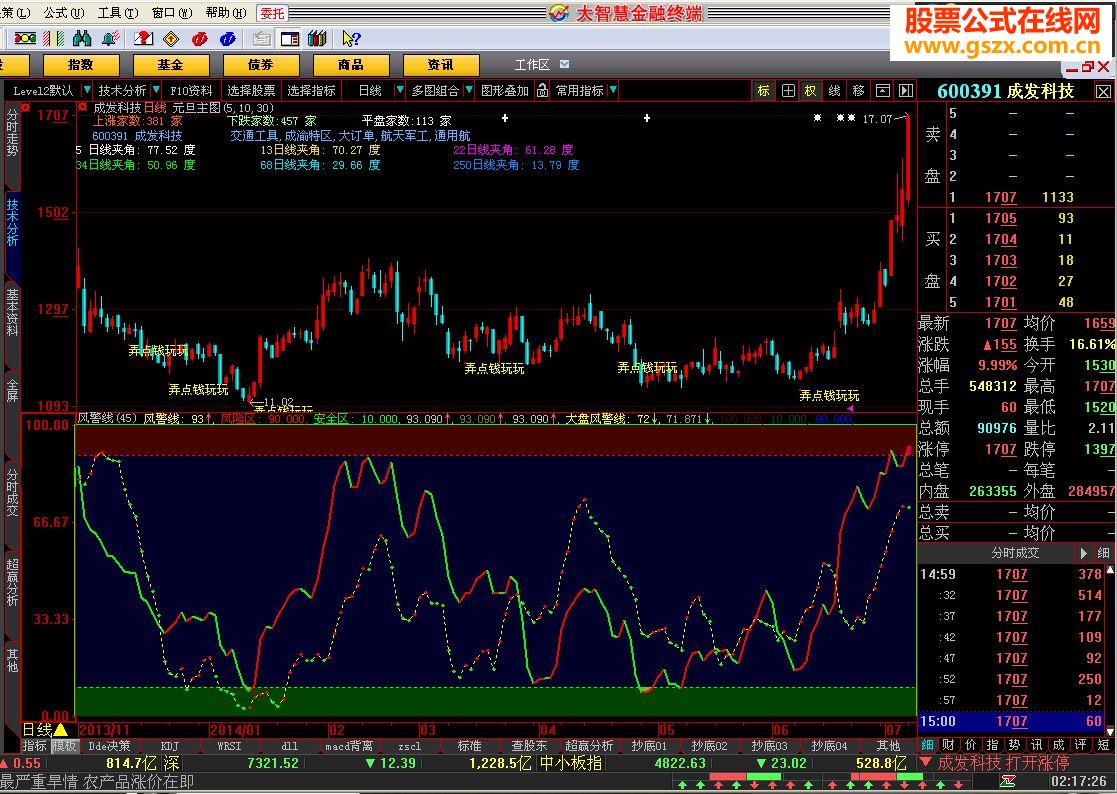Switch to the Dde决策 indicator tab
Viewport: 1117px width, 794px height.
pos(110,746)
